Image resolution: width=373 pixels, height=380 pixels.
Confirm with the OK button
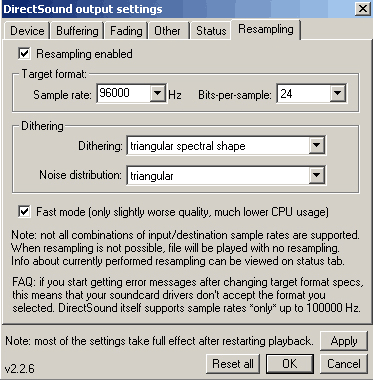(290, 363)
